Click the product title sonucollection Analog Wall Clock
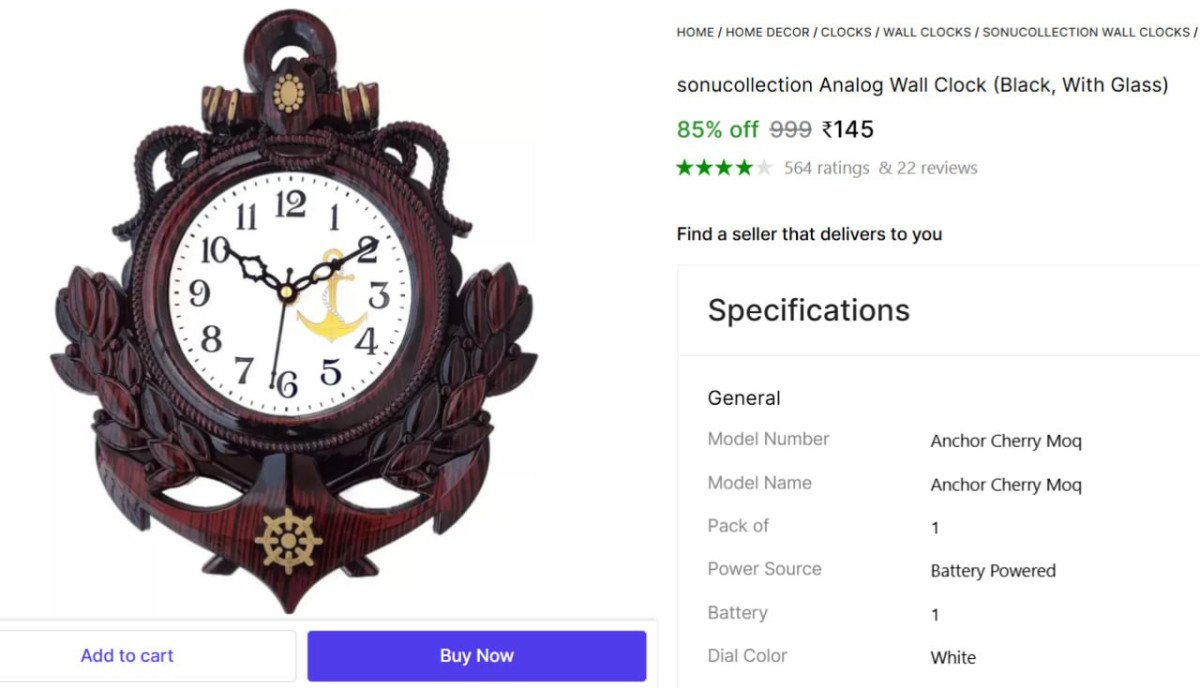This screenshot has width=1200, height=688. pos(922,85)
